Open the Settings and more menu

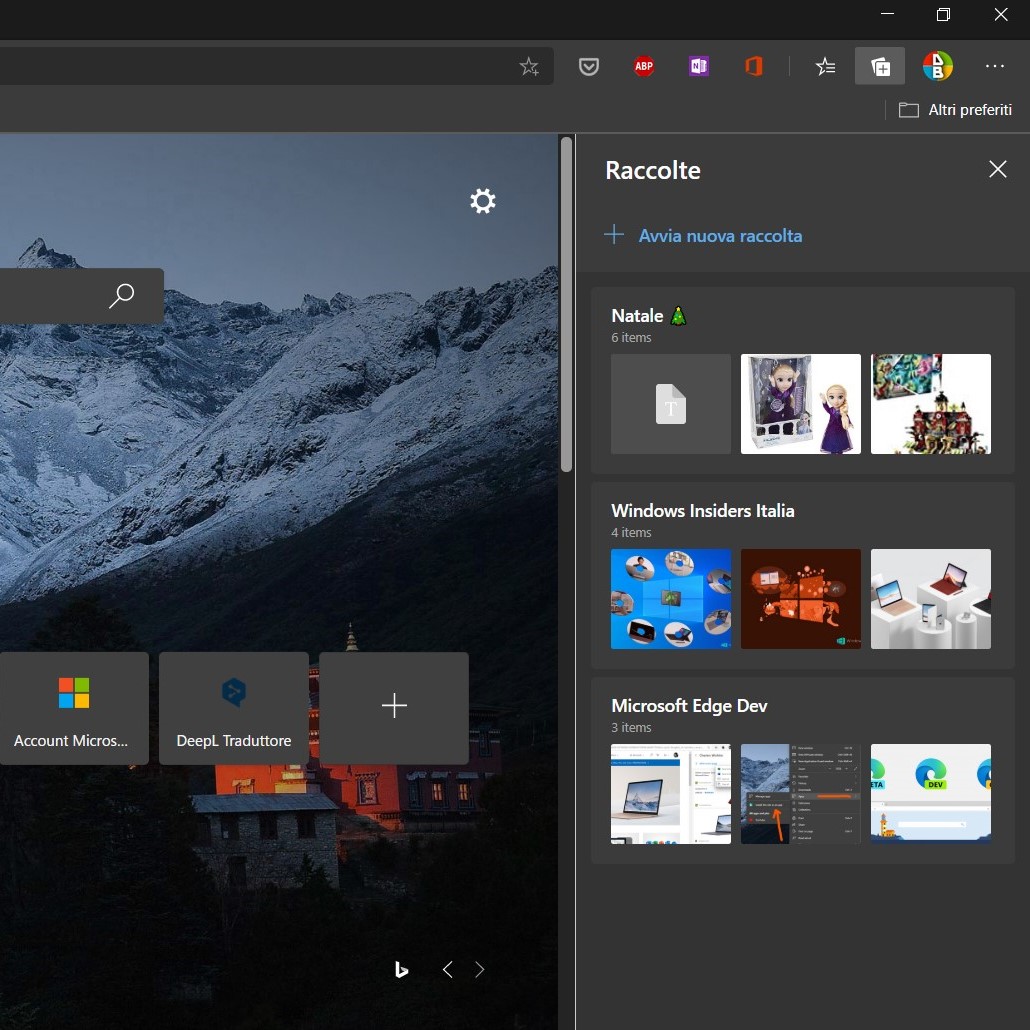coord(995,66)
